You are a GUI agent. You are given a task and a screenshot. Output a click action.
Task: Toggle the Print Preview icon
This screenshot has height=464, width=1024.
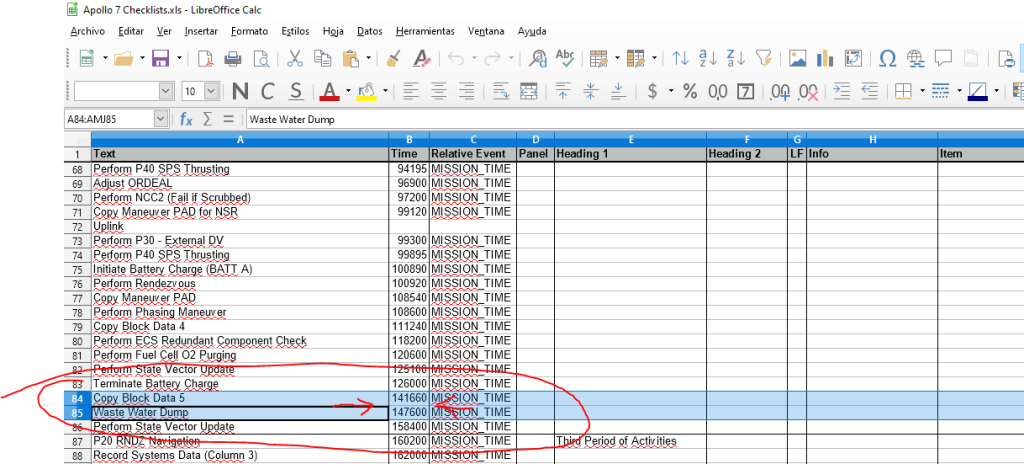(x=261, y=59)
